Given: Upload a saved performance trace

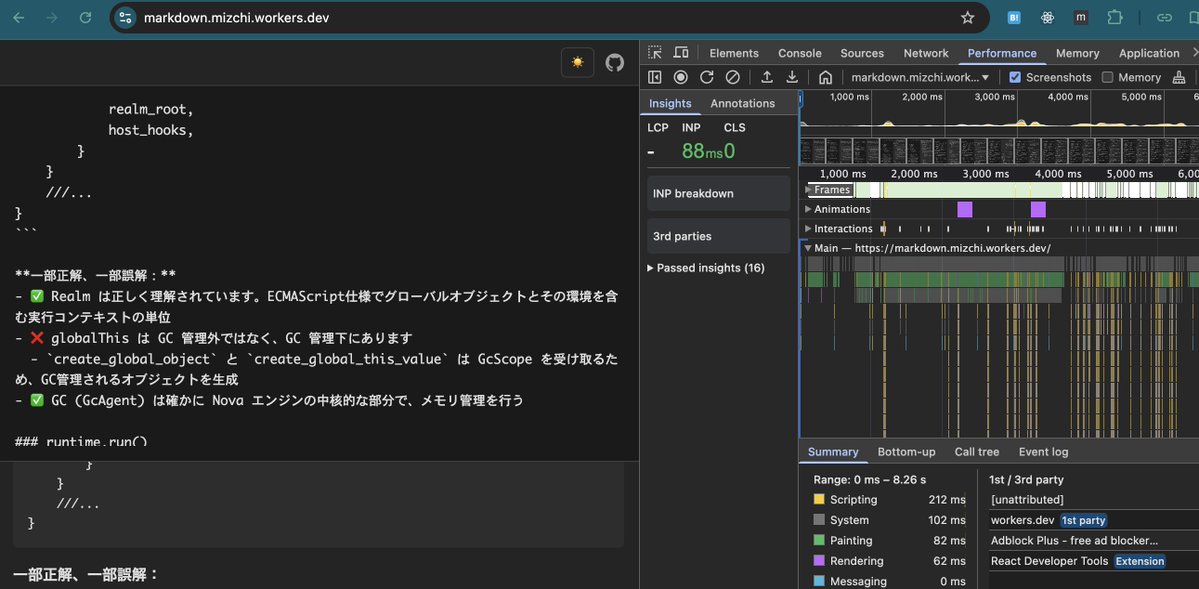Looking at the screenshot, I should (x=767, y=77).
